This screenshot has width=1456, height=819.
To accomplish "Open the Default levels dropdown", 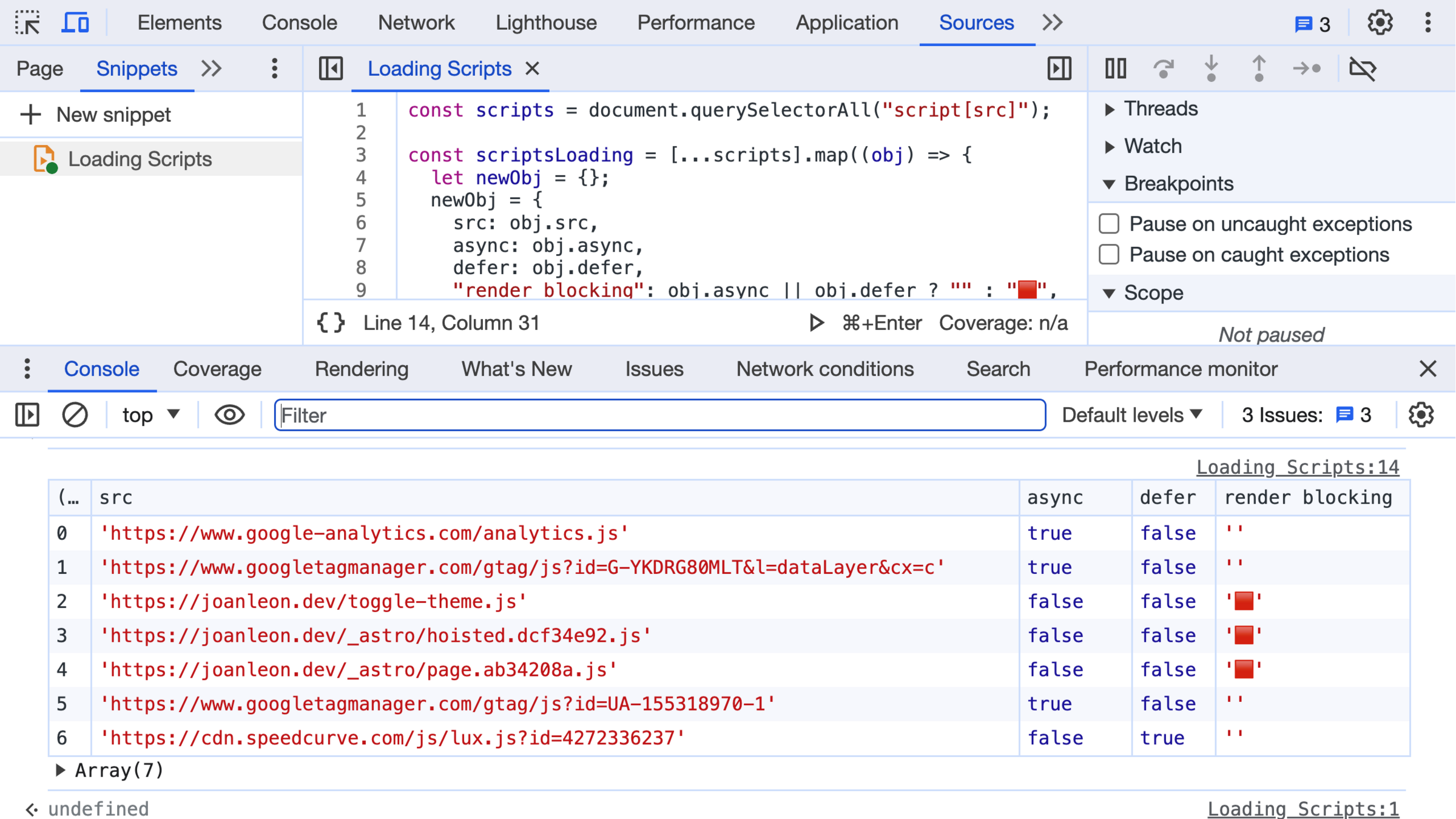I will [1131, 416].
